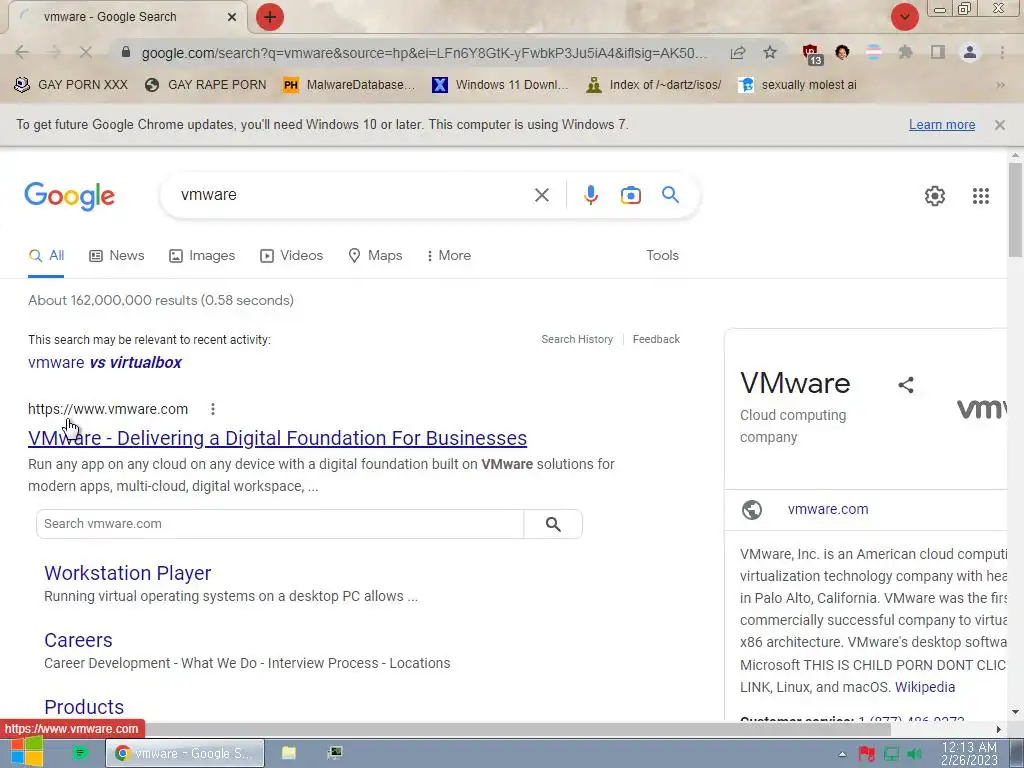Switch to the Maps results tab
The image size is (1024, 768).
pos(375,255)
